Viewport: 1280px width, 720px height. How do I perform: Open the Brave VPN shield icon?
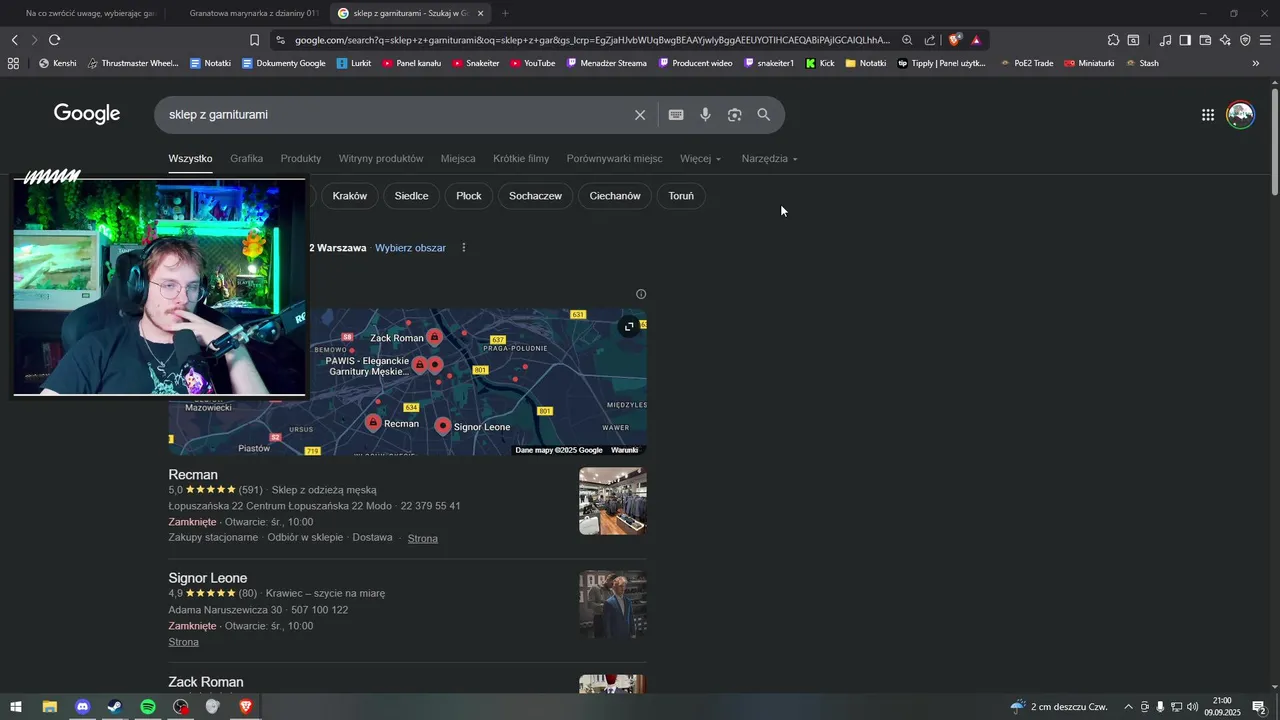click(1245, 40)
